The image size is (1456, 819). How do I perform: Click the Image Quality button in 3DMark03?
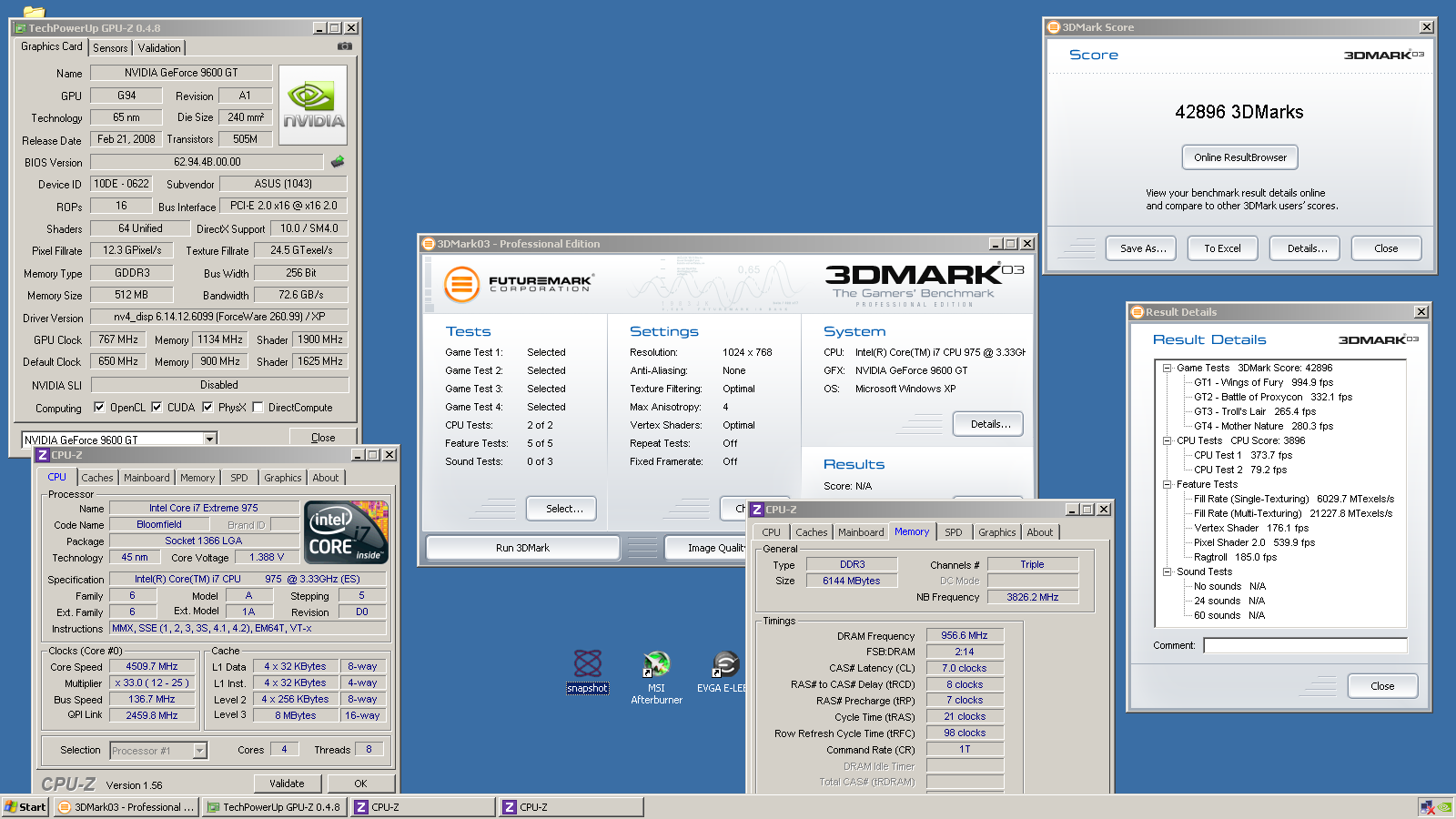[705, 548]
